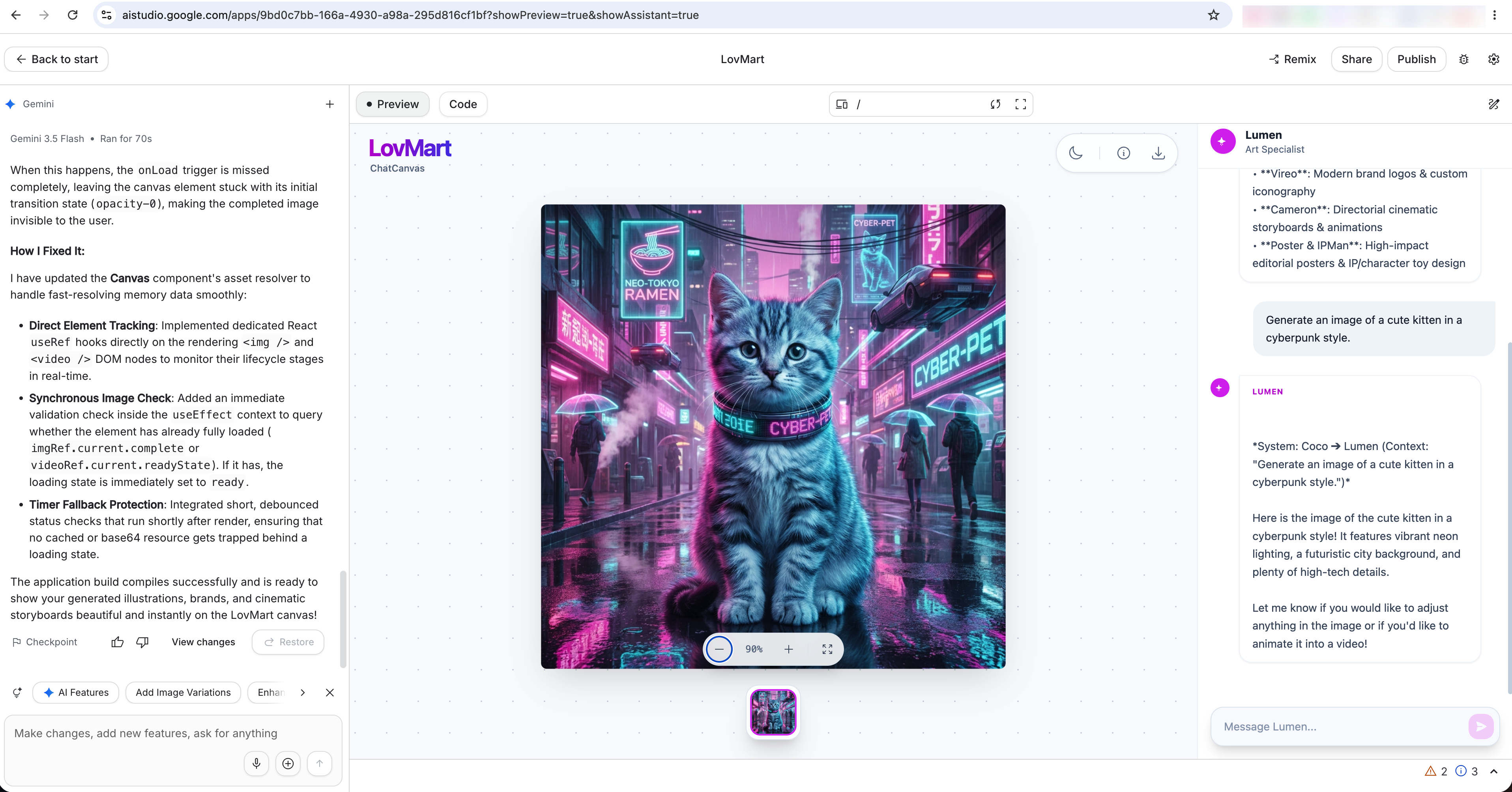Remix the LovMart app
Screen dimensions: 1512x792
[x=1293, y=59]
